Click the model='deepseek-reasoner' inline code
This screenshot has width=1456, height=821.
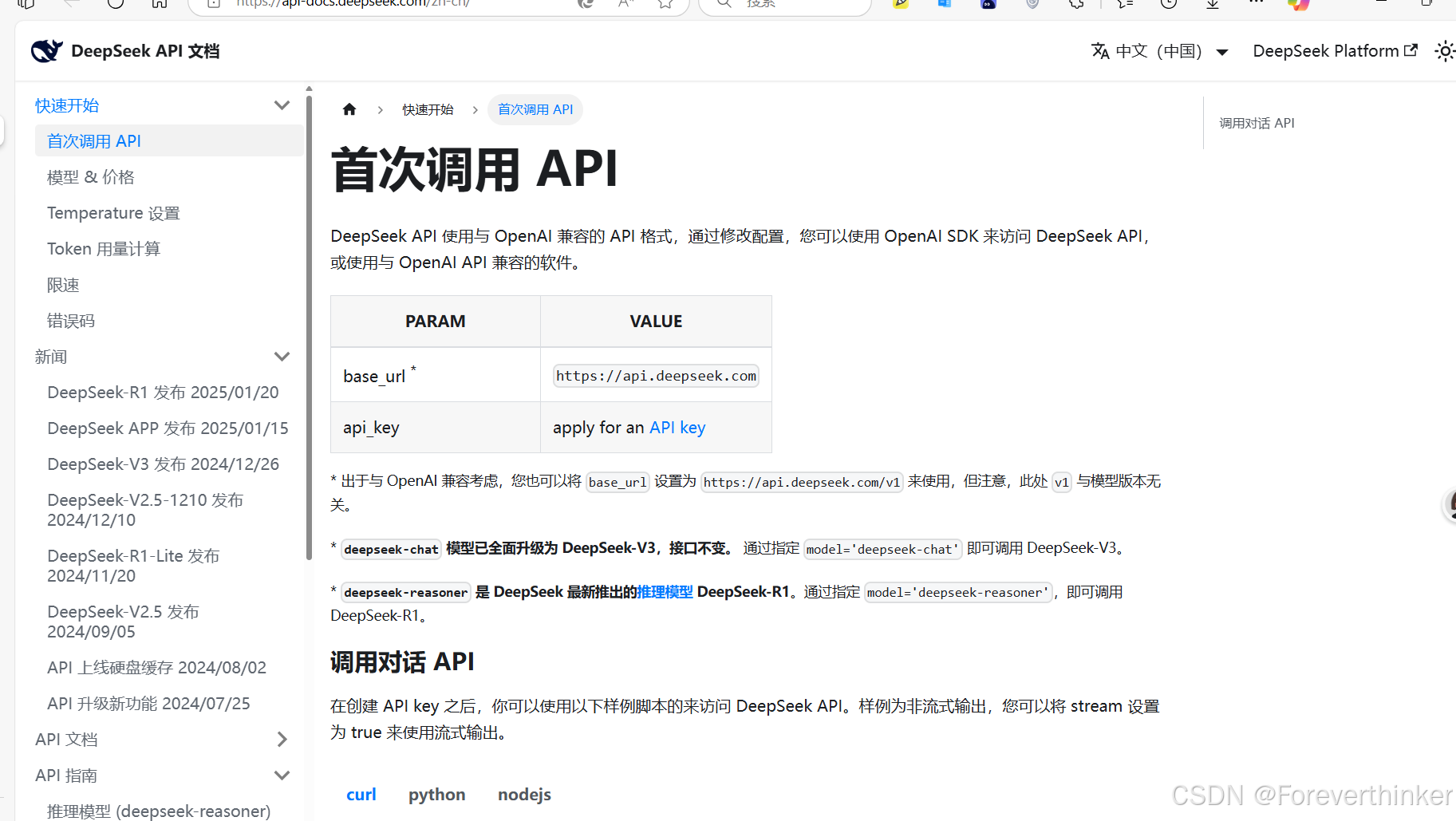[x=958, y=592]
